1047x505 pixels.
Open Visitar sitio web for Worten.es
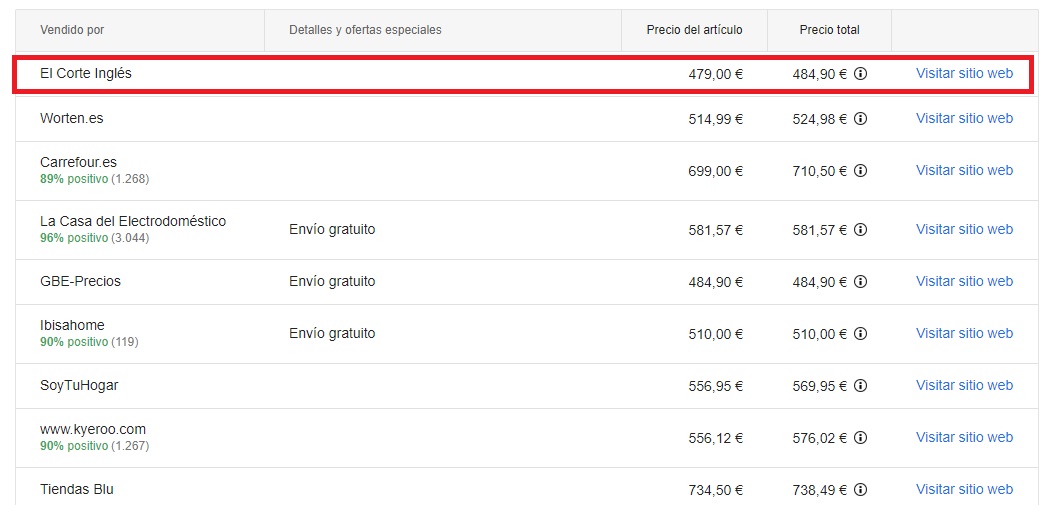click(x=964, y=118)
